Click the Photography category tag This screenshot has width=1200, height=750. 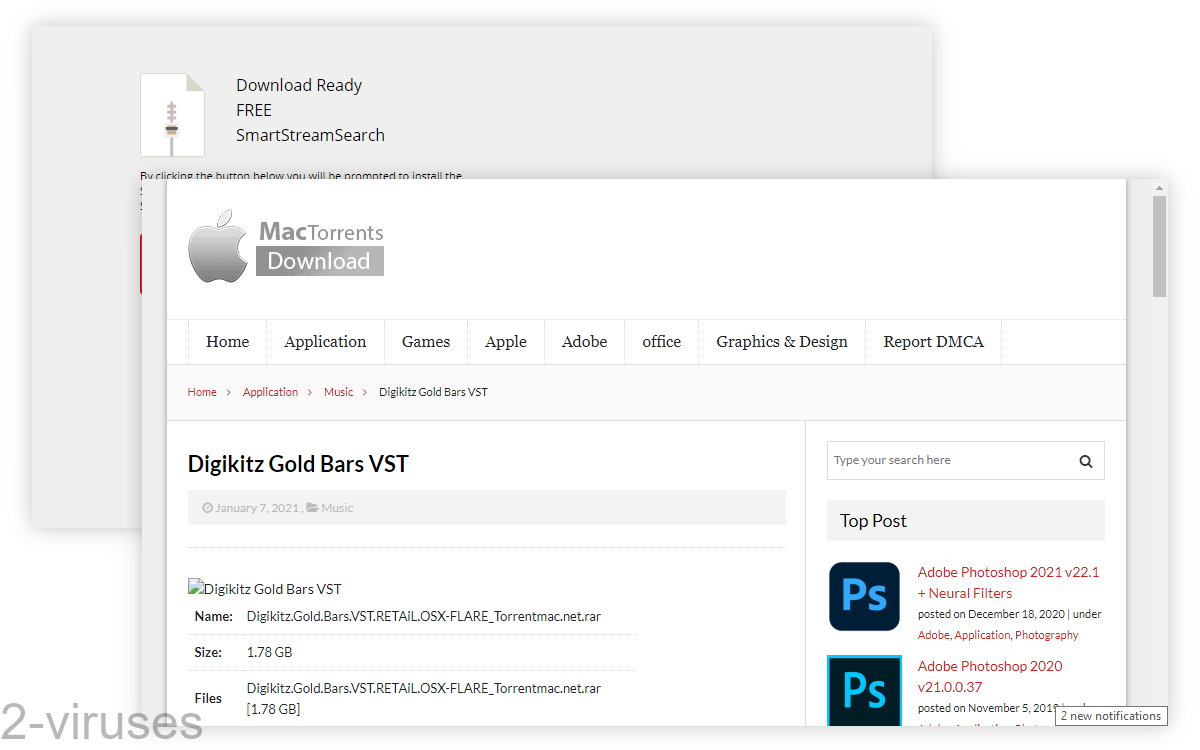[1046, 635]
